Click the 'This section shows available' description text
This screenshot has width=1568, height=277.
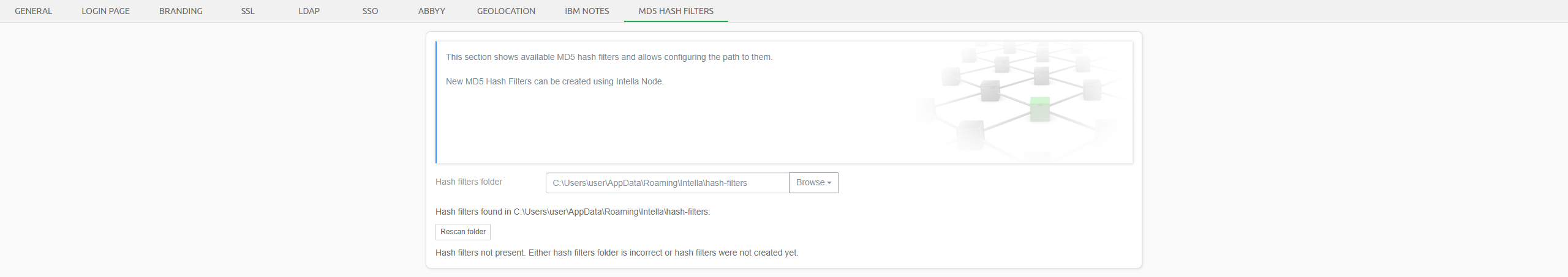click(609, 57)
